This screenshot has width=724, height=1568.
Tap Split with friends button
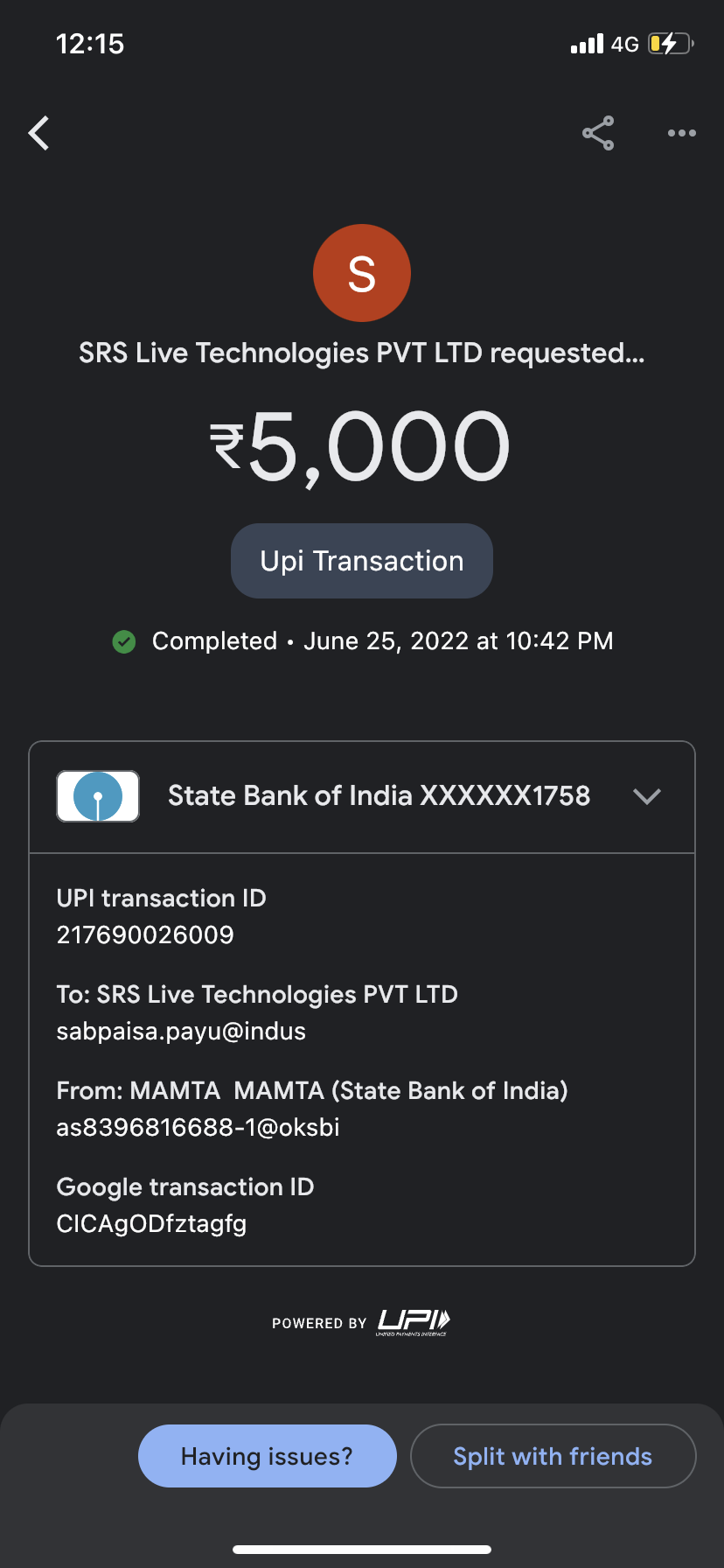pyautogui.click(x=553, y=1456)
